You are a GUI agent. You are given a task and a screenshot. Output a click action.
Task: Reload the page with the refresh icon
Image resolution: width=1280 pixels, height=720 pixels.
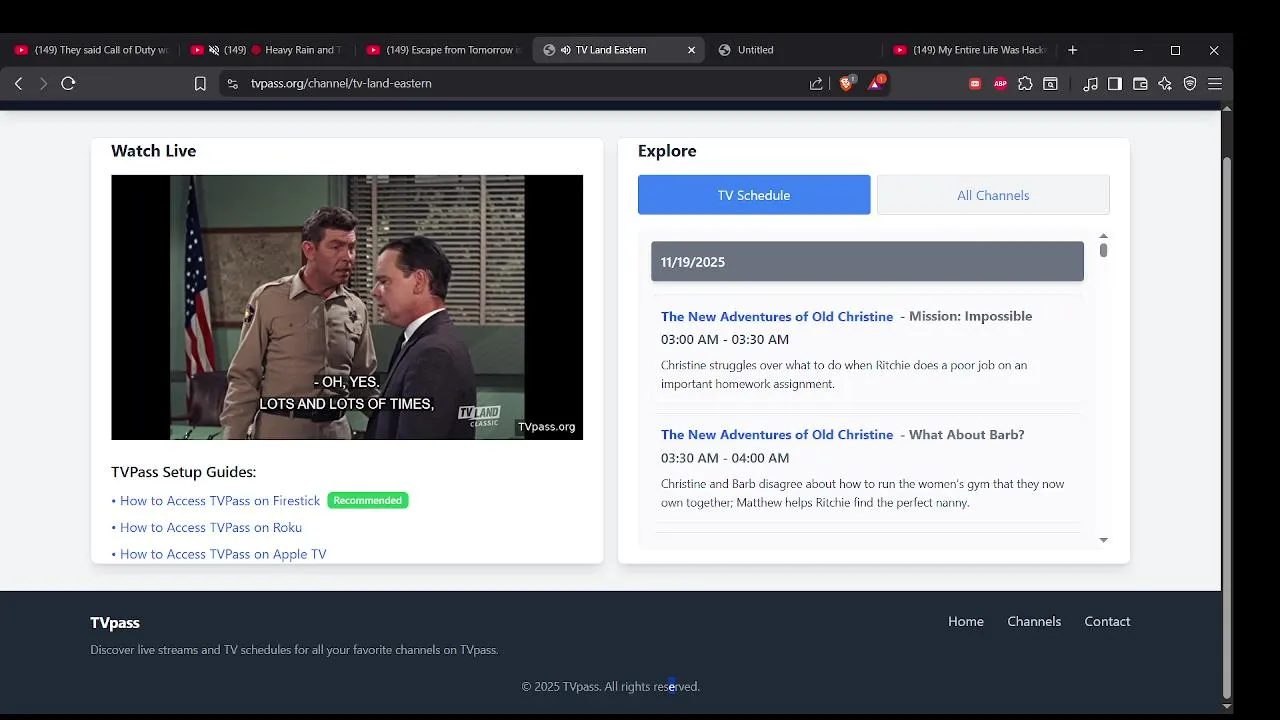[68, 84]
